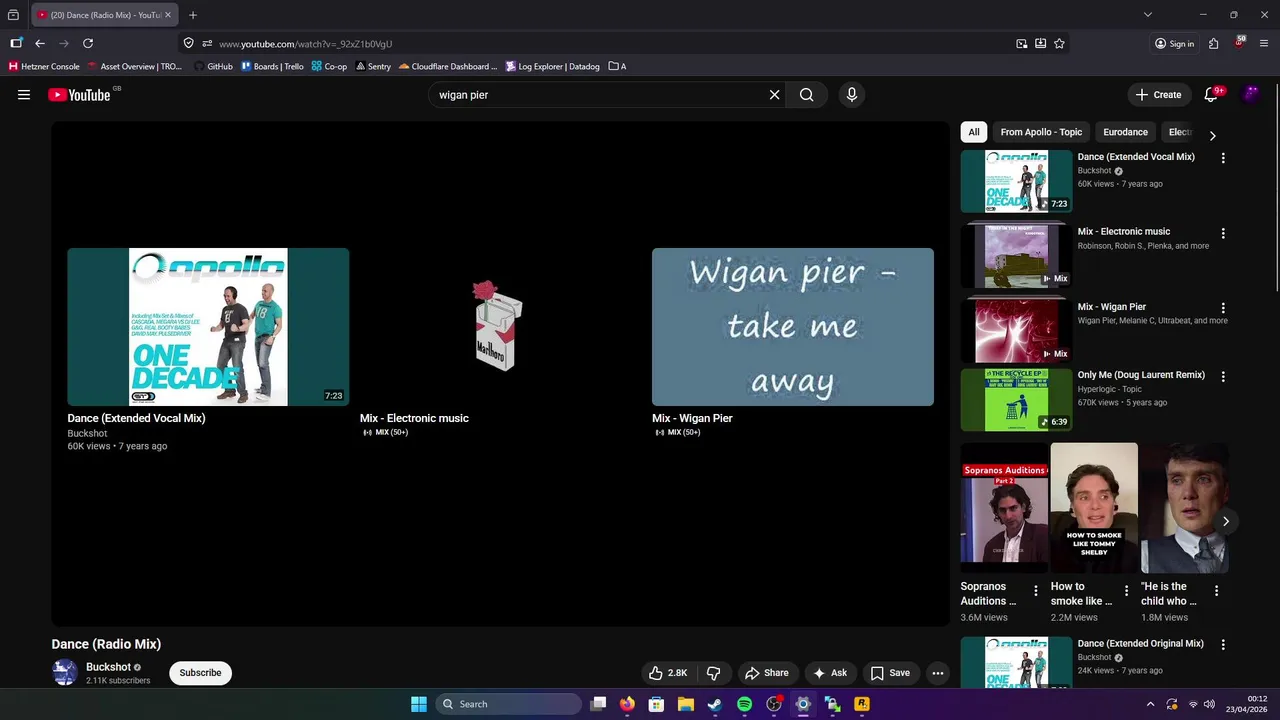Open browser extensions puzzle icon
This screenshot has height=720, width=1280.
click(x=1213, y=43)
